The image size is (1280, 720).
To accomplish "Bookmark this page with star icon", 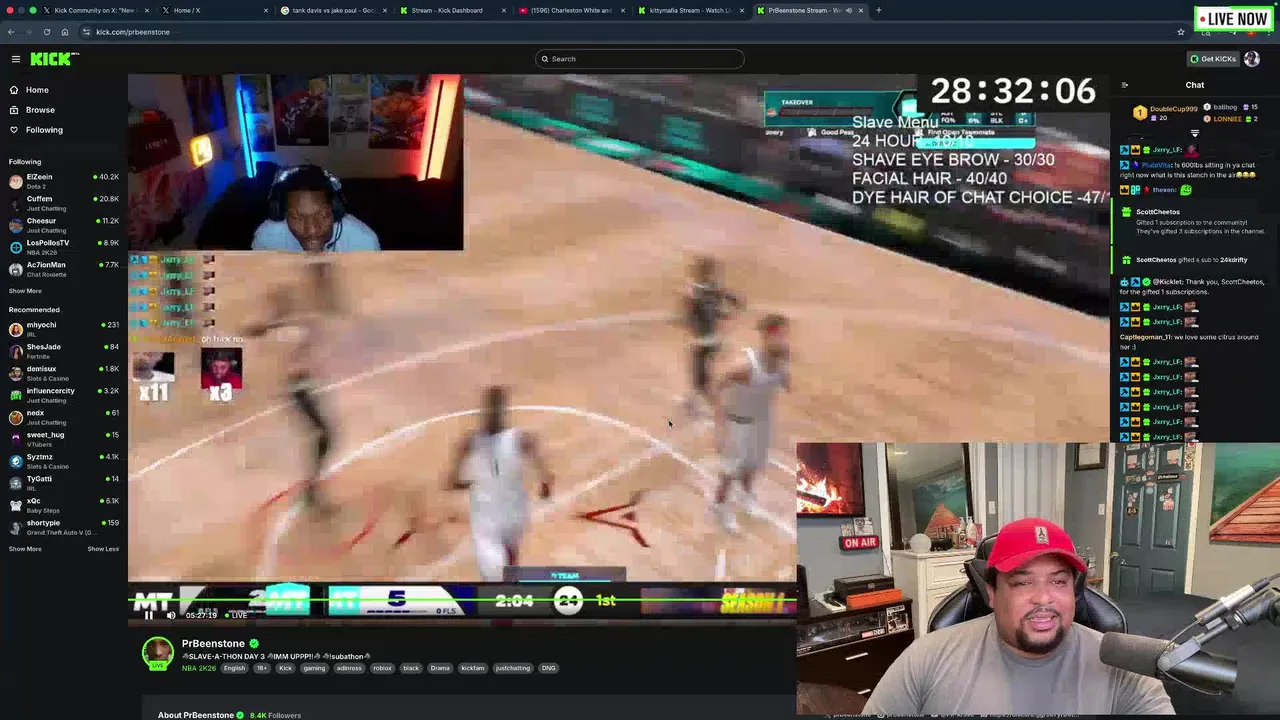I will (x=1181, y=32).
